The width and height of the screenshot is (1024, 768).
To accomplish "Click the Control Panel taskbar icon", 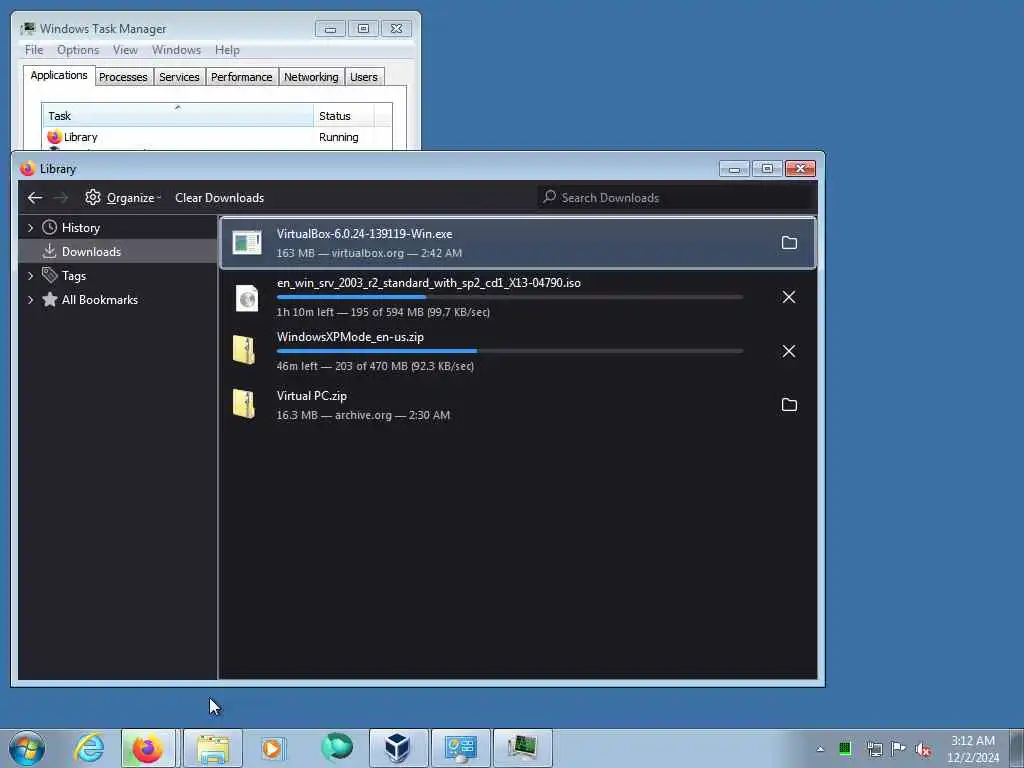I will pyautogui.click(x=460, y=748).
